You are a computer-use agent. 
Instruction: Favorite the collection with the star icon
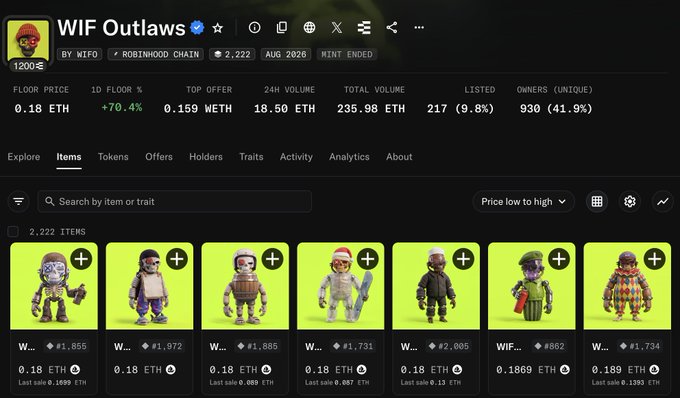pyautogui.click(x=217, y=28)
